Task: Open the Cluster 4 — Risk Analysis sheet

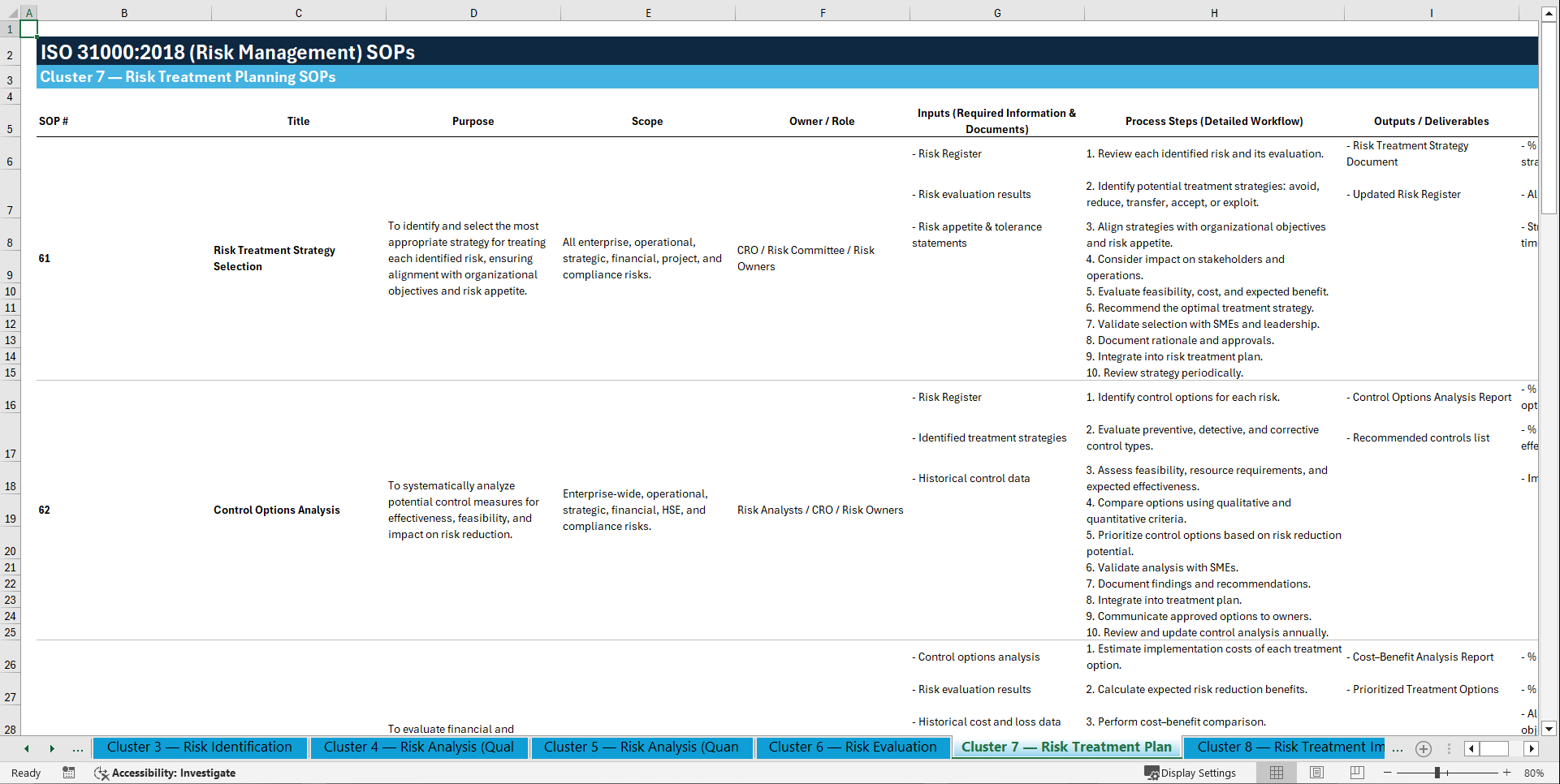Action: [418, 747]
